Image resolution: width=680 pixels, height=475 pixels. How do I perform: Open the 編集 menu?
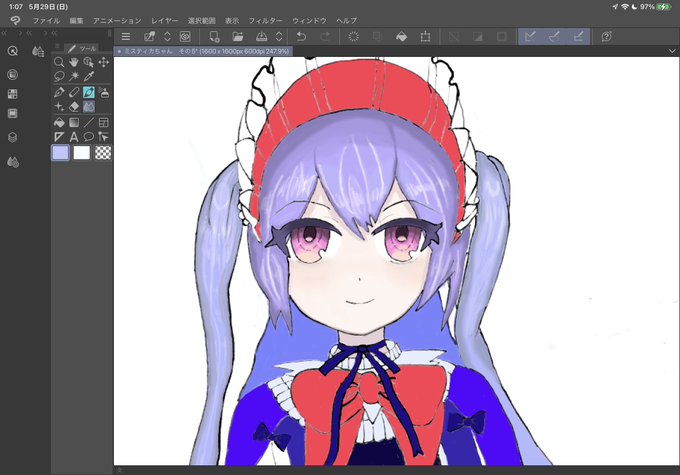(76, 20)
